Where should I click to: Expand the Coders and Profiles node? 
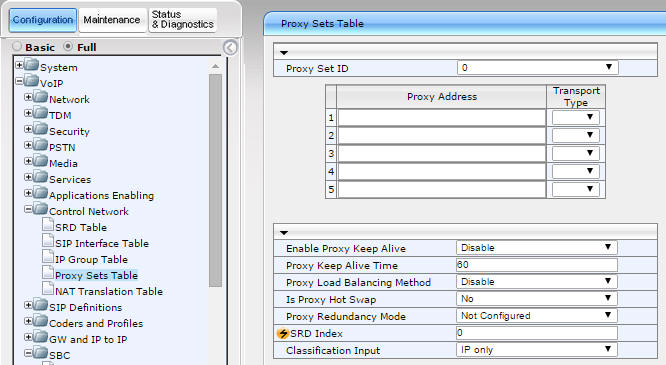click(28, 321)
